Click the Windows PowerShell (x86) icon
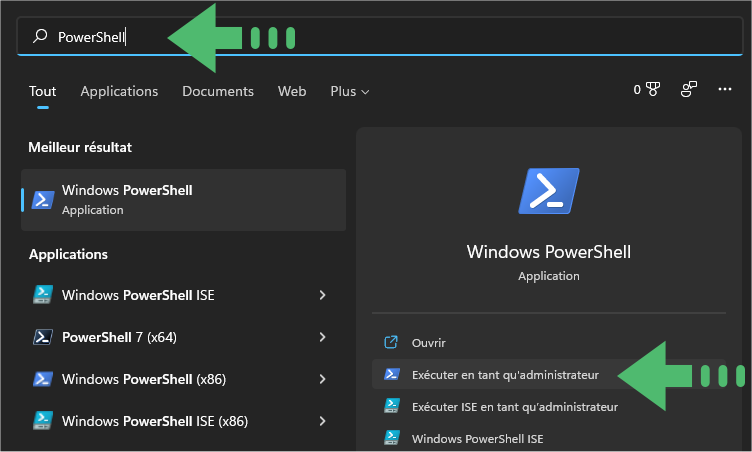The width and height of the screenshot is (752, 452). (x=43, y=379)
